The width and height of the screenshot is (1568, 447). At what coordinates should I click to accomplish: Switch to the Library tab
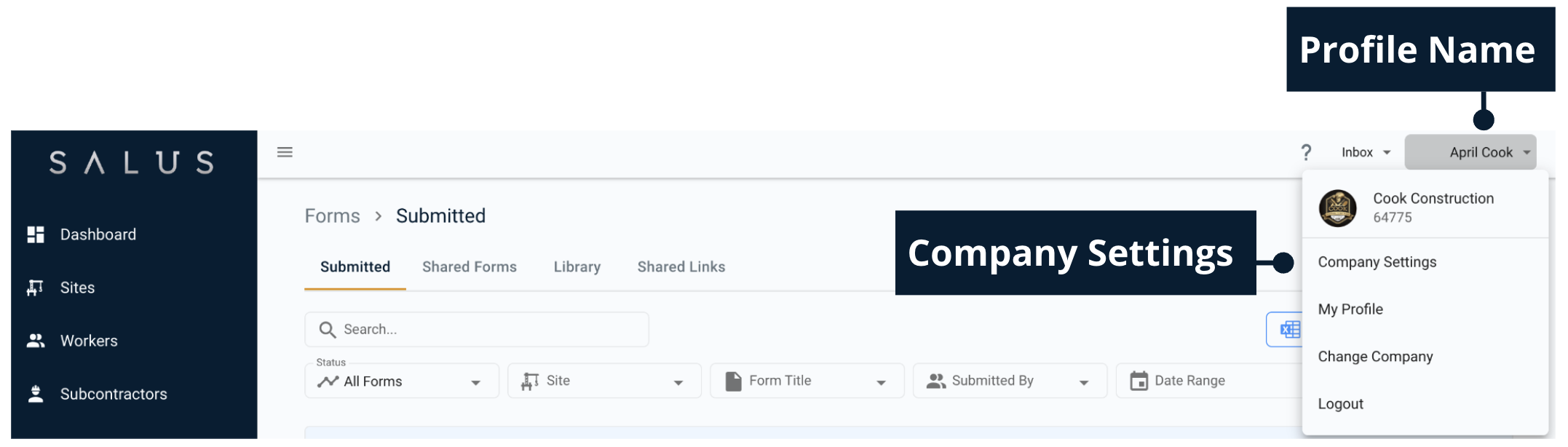click(x=577, y=267)
